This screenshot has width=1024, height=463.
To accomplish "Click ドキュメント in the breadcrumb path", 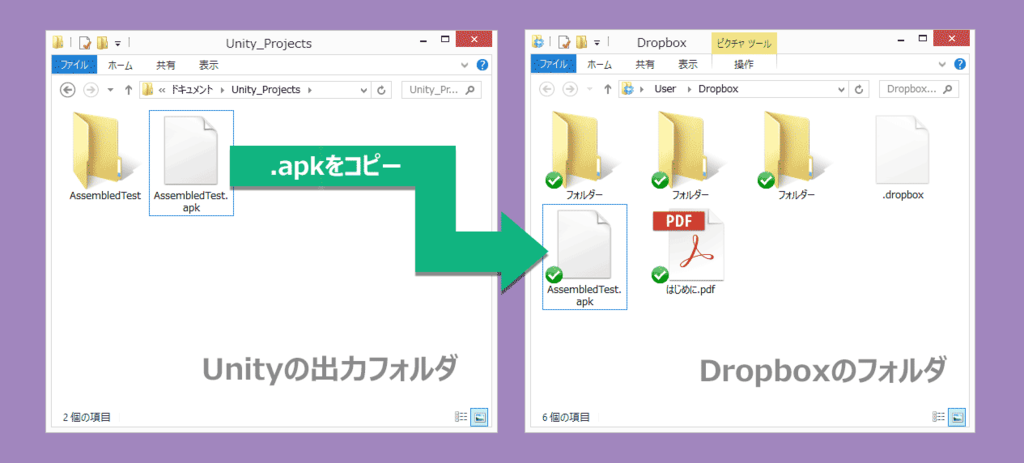I will tap(192, 90).
